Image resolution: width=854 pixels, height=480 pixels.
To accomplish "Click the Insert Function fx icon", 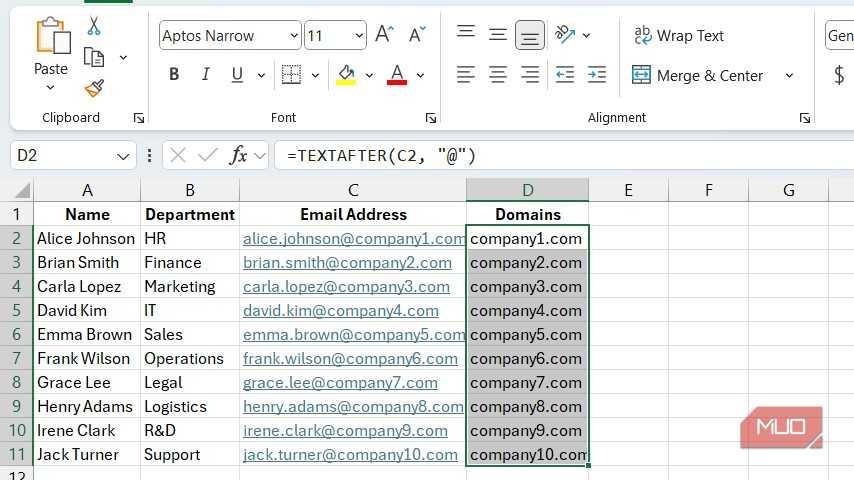I will tap(238, 156).
